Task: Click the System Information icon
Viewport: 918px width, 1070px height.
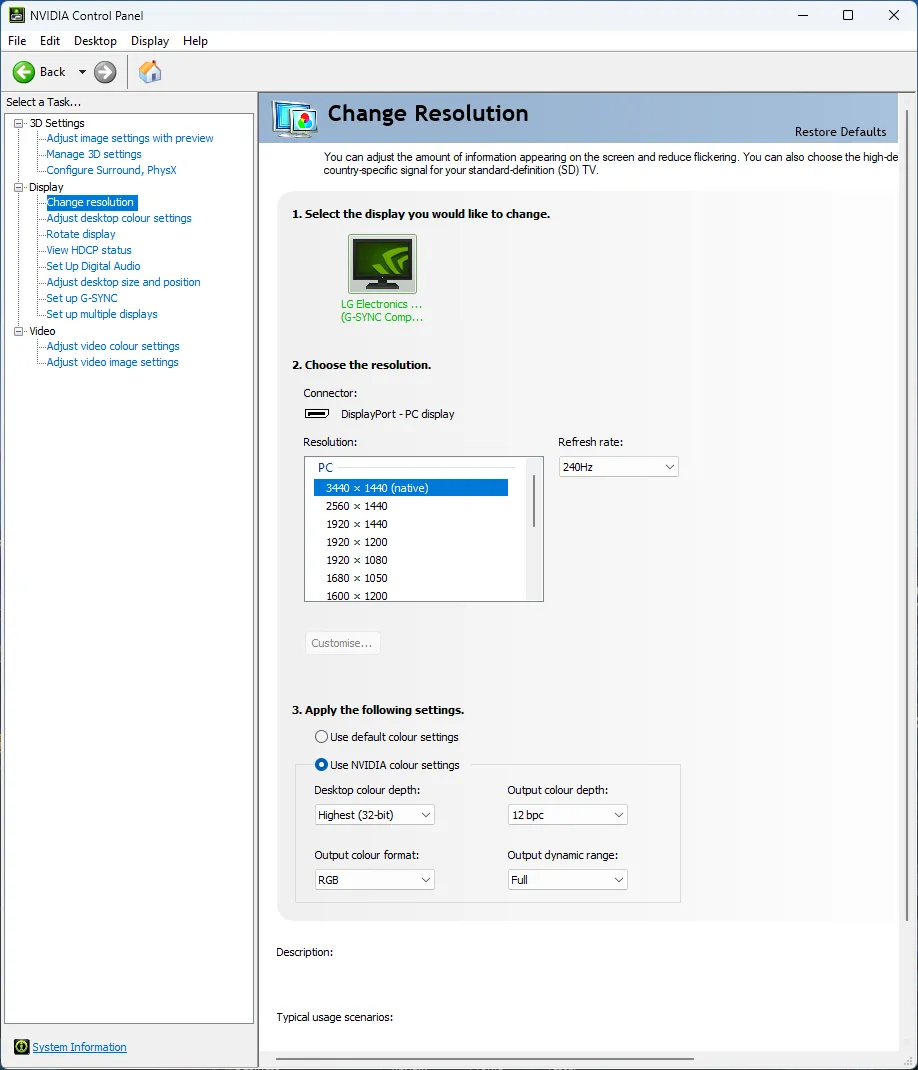Action: click(x=21, y=1047)
